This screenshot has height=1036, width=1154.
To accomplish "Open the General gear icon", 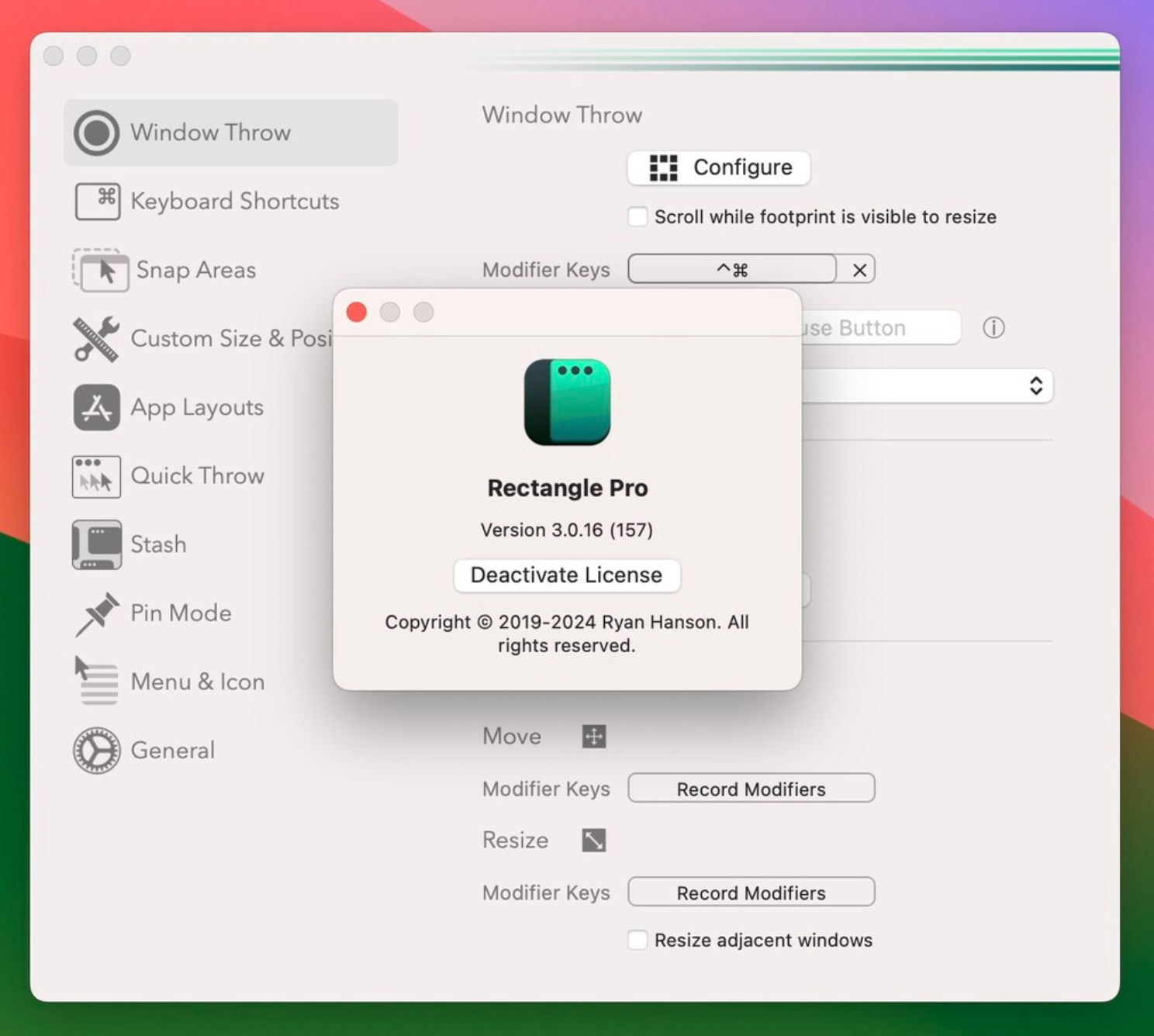I will (x=96, y=751).
